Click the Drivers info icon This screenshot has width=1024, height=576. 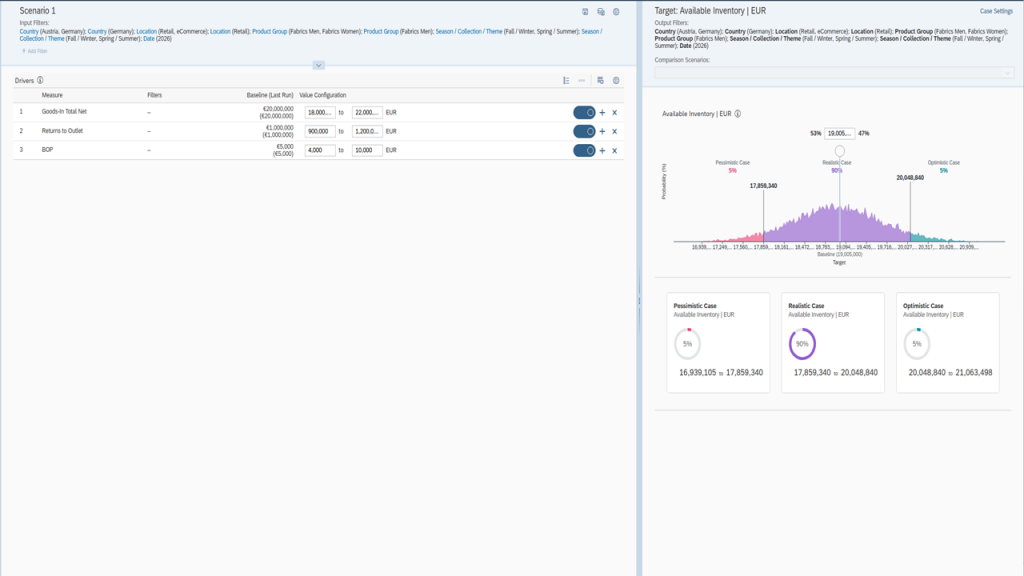40,80
